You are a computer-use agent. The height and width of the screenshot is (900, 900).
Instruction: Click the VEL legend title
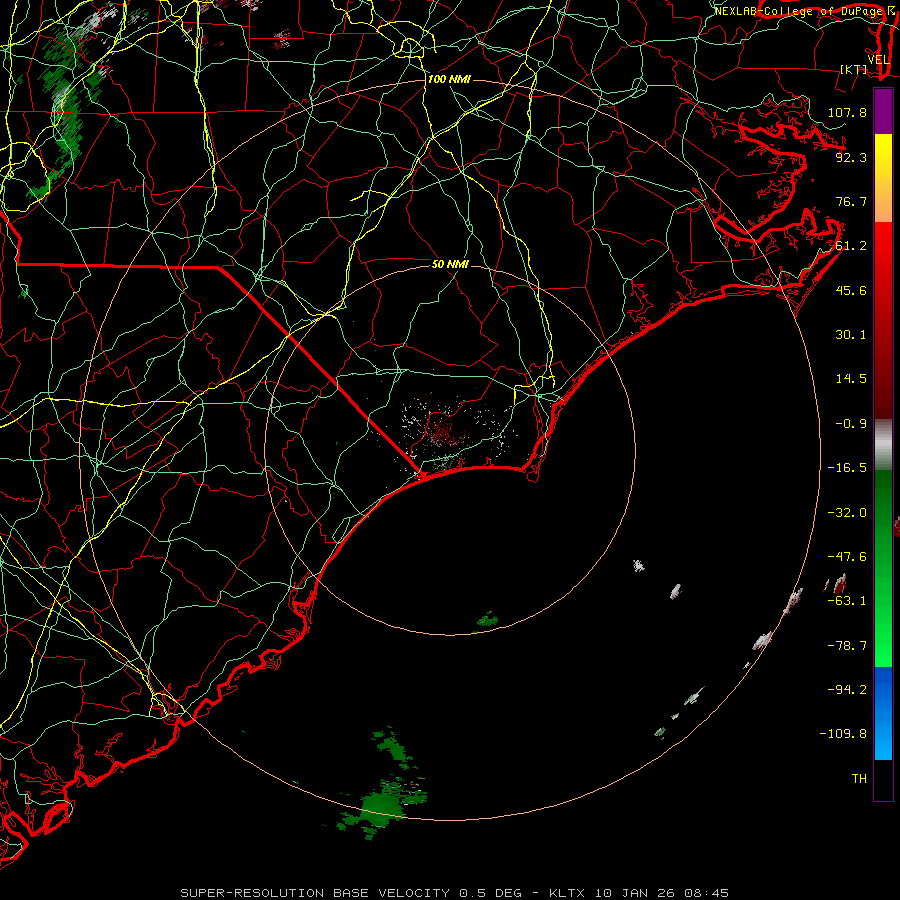tap(879, 60)
